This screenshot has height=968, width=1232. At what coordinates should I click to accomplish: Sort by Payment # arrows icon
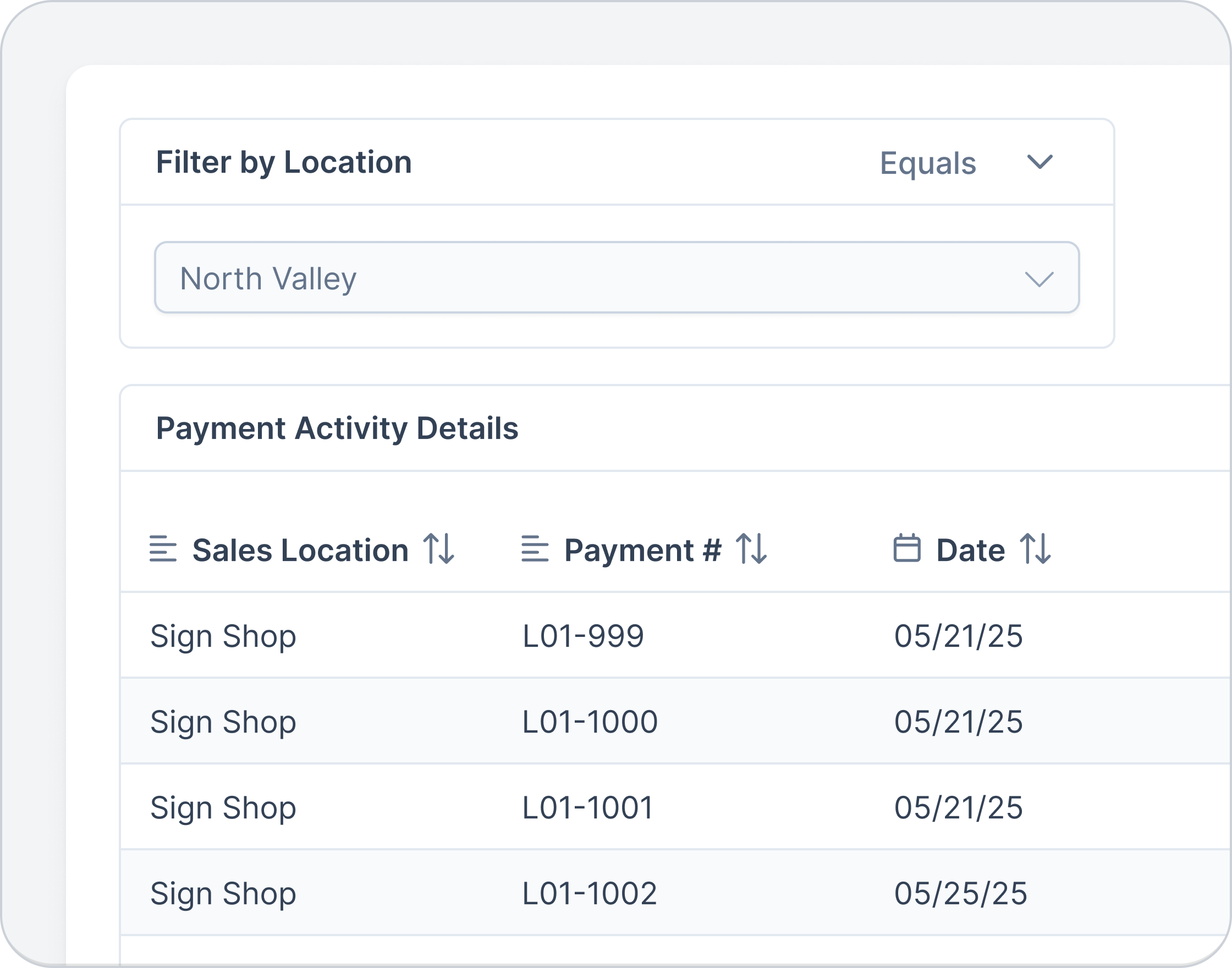click(751, 548)
